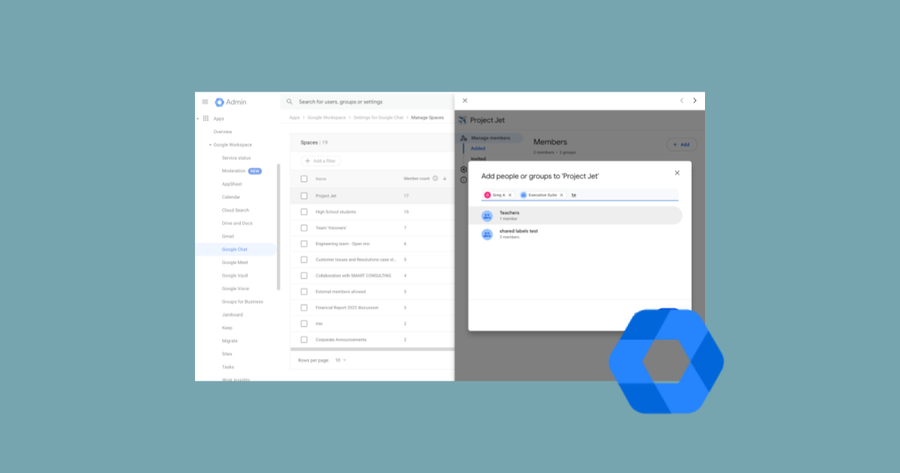The width and height of the screenshot is (900, 473).
Task: Check External members allowed checkbox
Action: click(x=304, y=292)
